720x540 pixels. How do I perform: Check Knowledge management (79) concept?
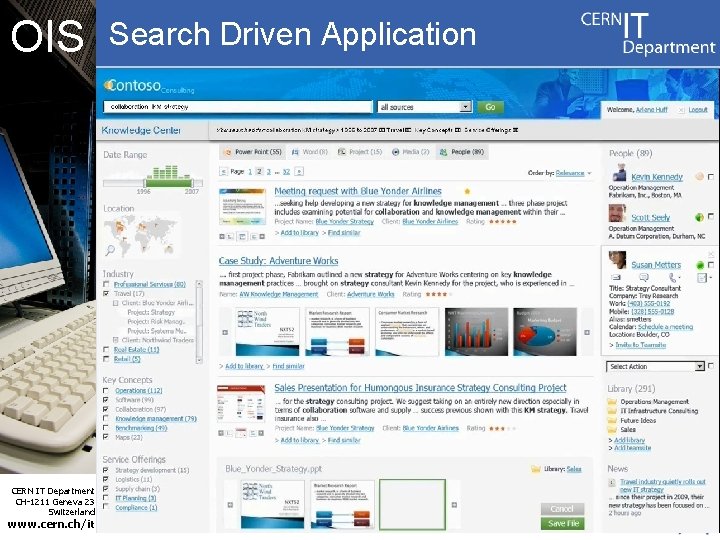coord(106,419)
